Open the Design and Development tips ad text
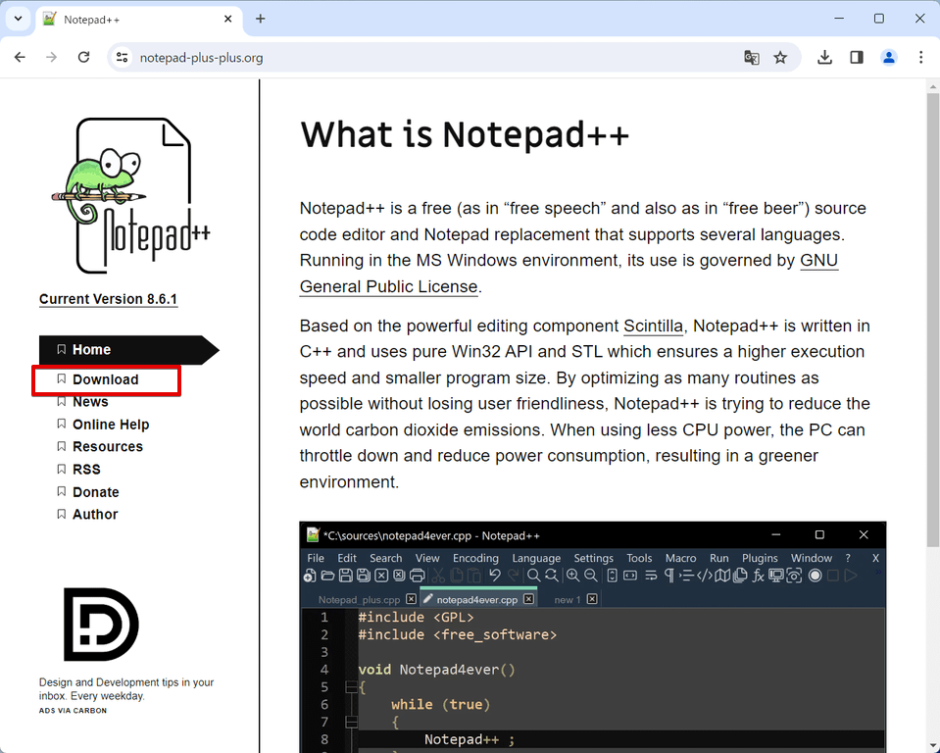The height and width of the screenshot is (753, 940). point(126,689)
